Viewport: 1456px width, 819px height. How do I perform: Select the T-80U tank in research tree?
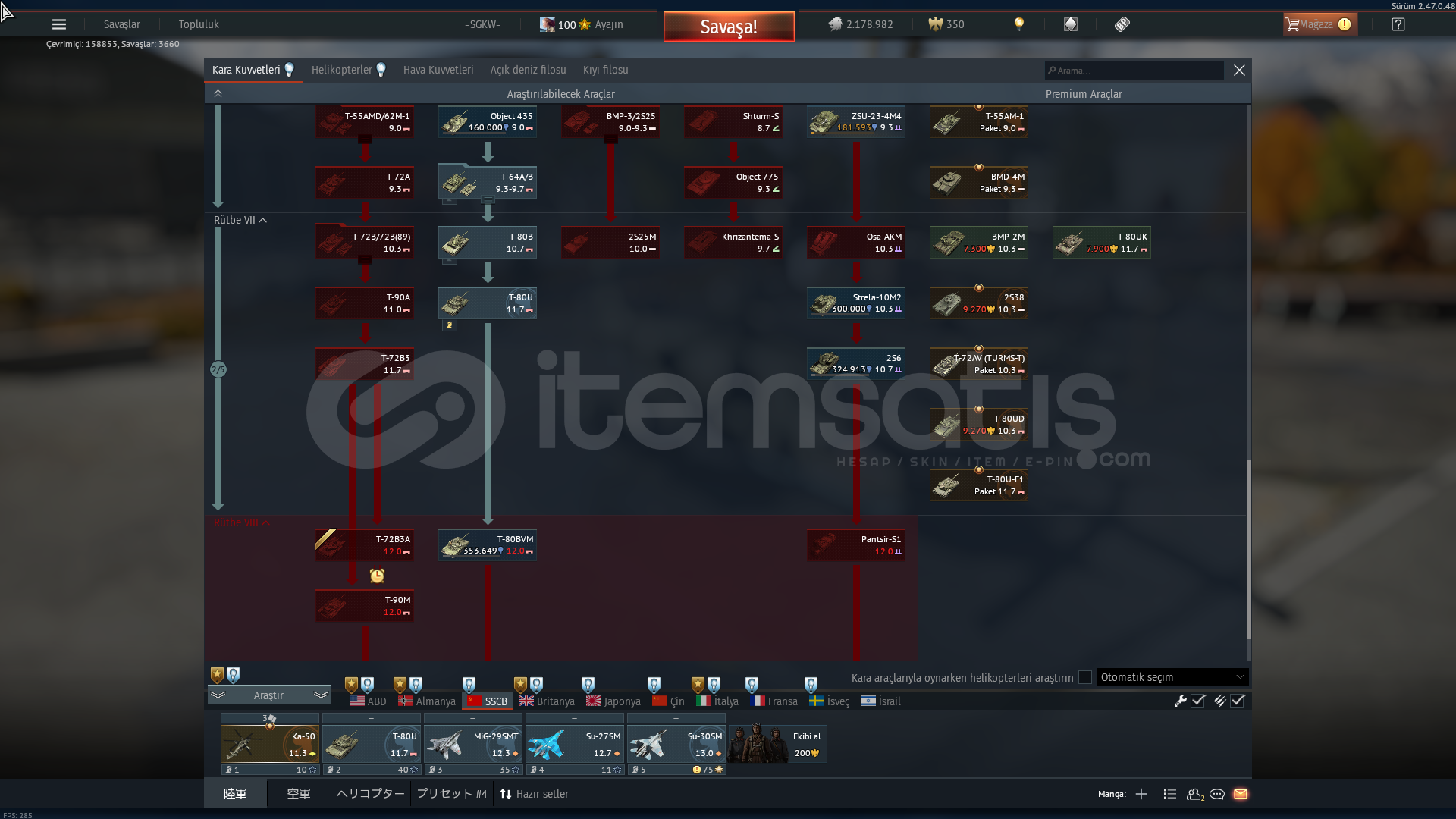pyautogui.click(x=488, y=303)
